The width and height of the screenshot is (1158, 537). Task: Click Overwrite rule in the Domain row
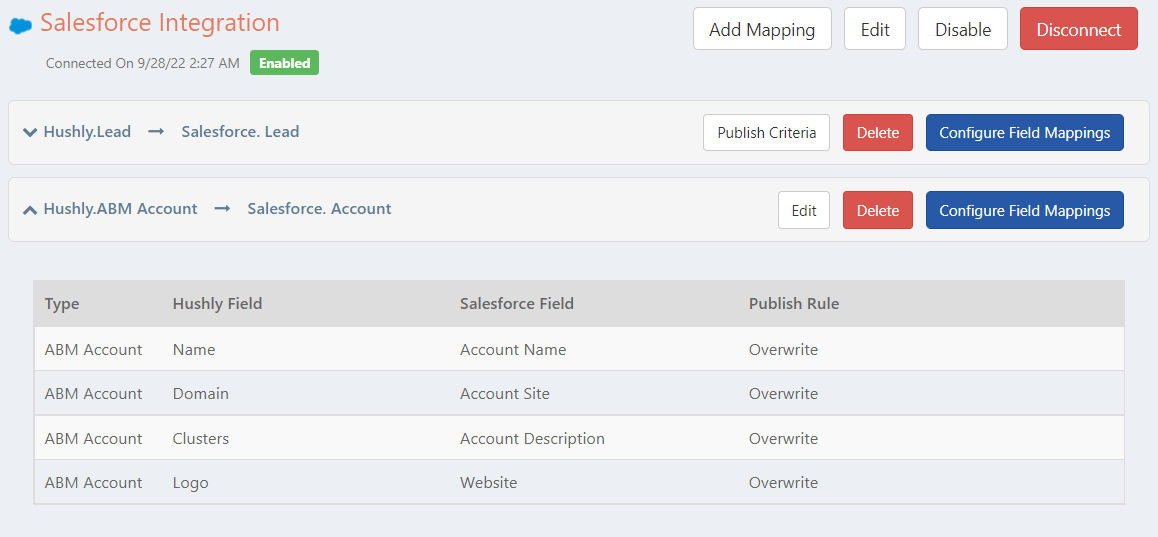click(784, 394)
